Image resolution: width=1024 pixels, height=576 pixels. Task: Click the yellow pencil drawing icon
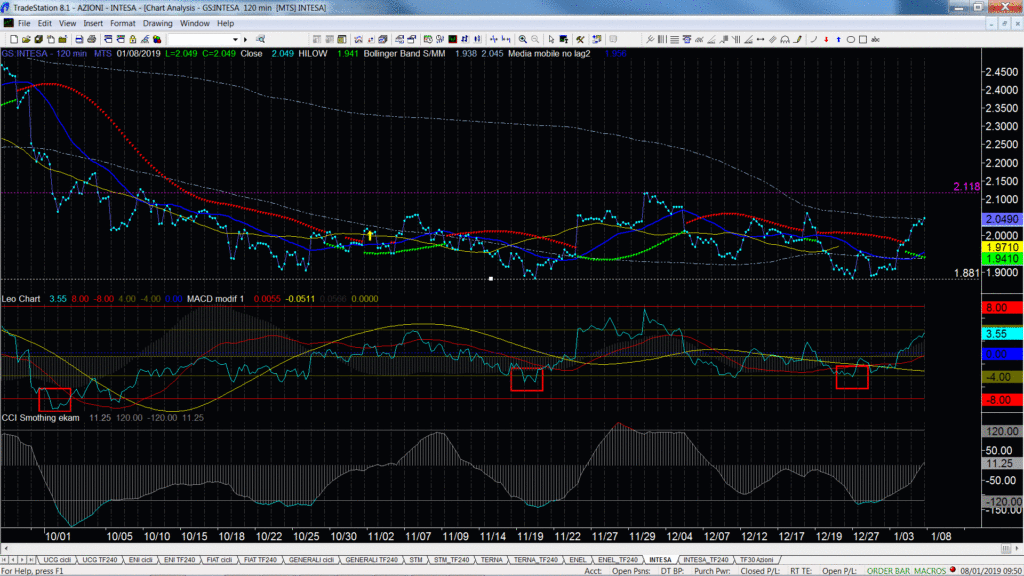(797, 39)
